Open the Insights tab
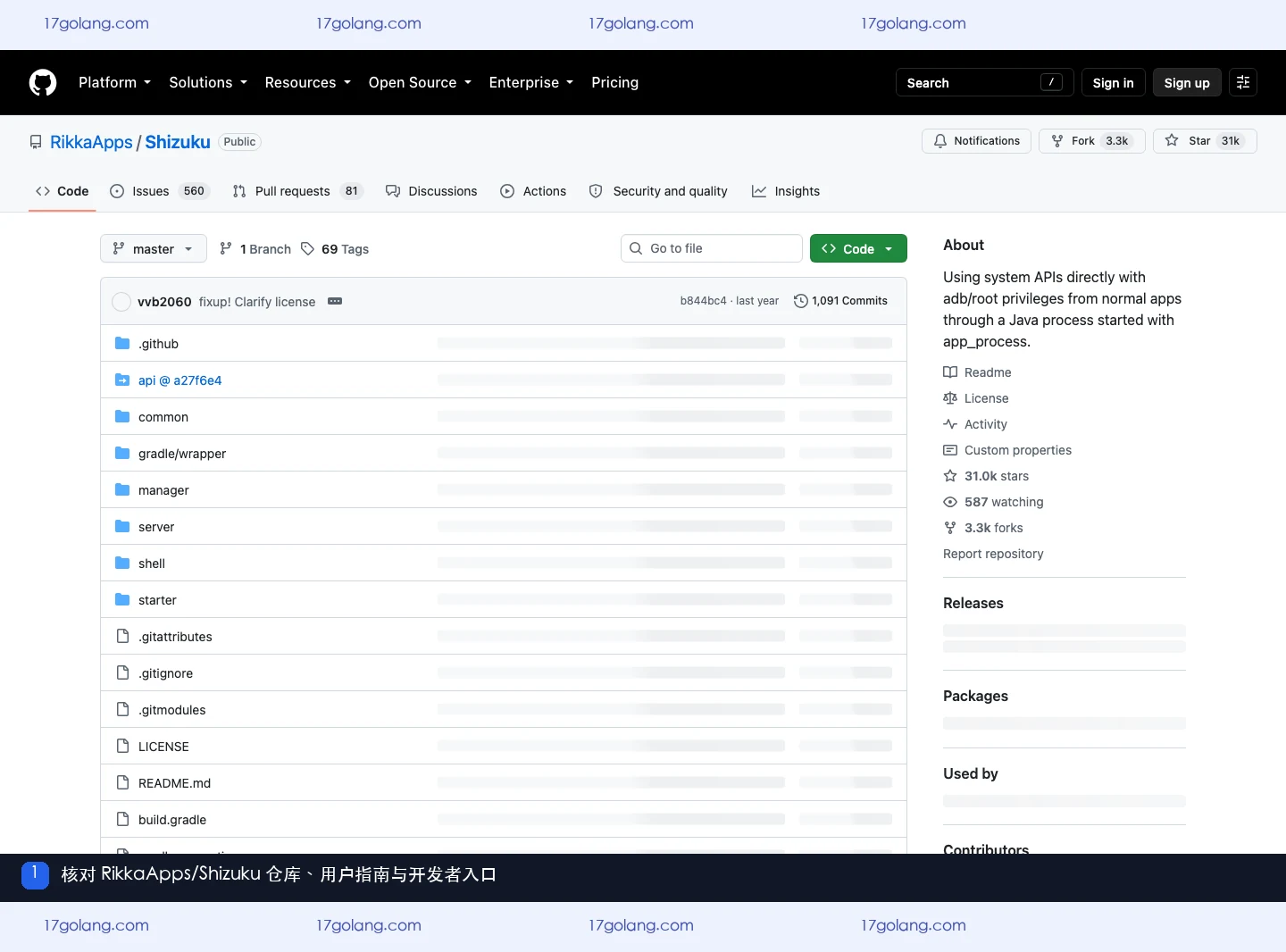This screenshot has height=952, width=1286. click(x=786, y=191)
